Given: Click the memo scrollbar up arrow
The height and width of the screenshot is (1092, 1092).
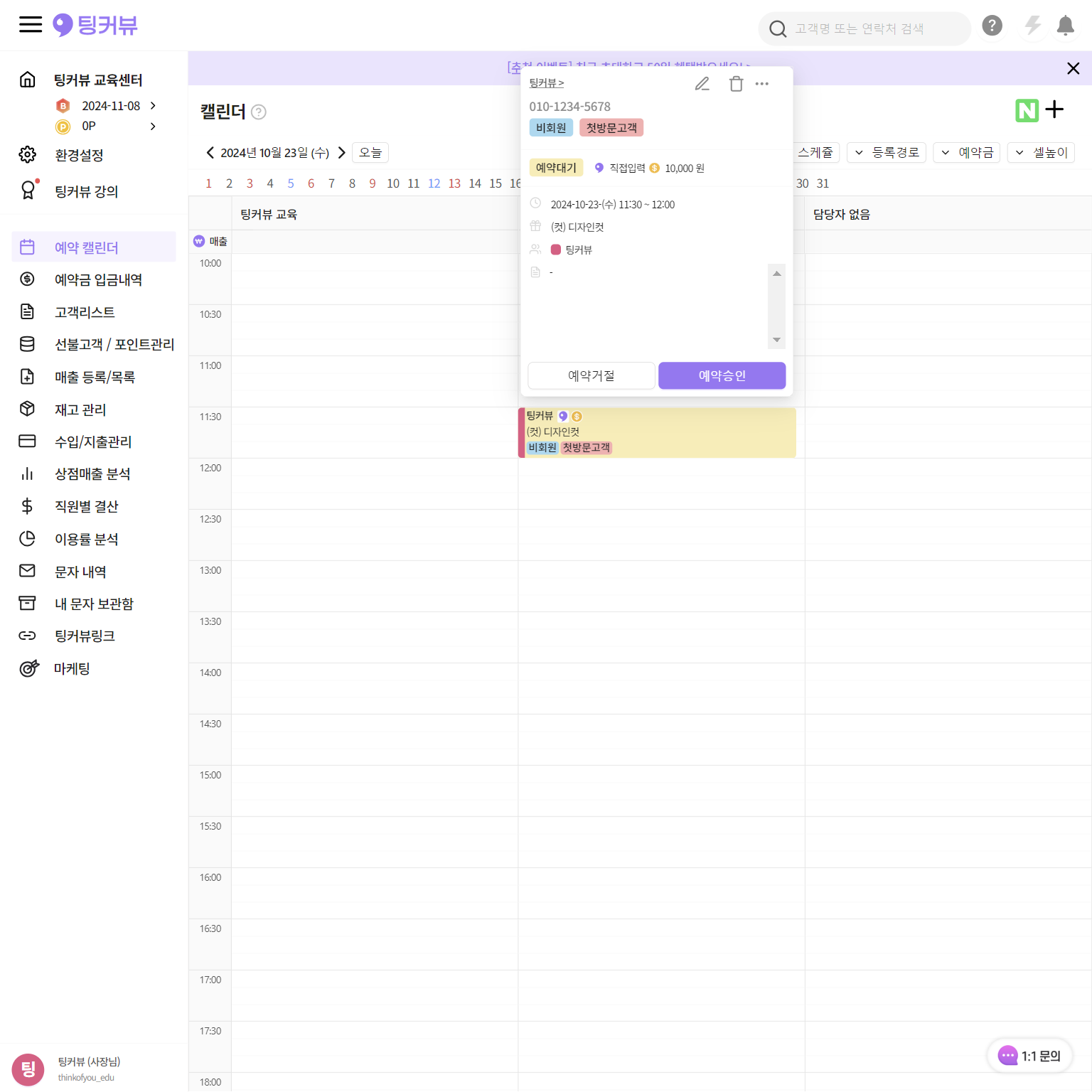Looking at the screenshot, I should 777,274.
